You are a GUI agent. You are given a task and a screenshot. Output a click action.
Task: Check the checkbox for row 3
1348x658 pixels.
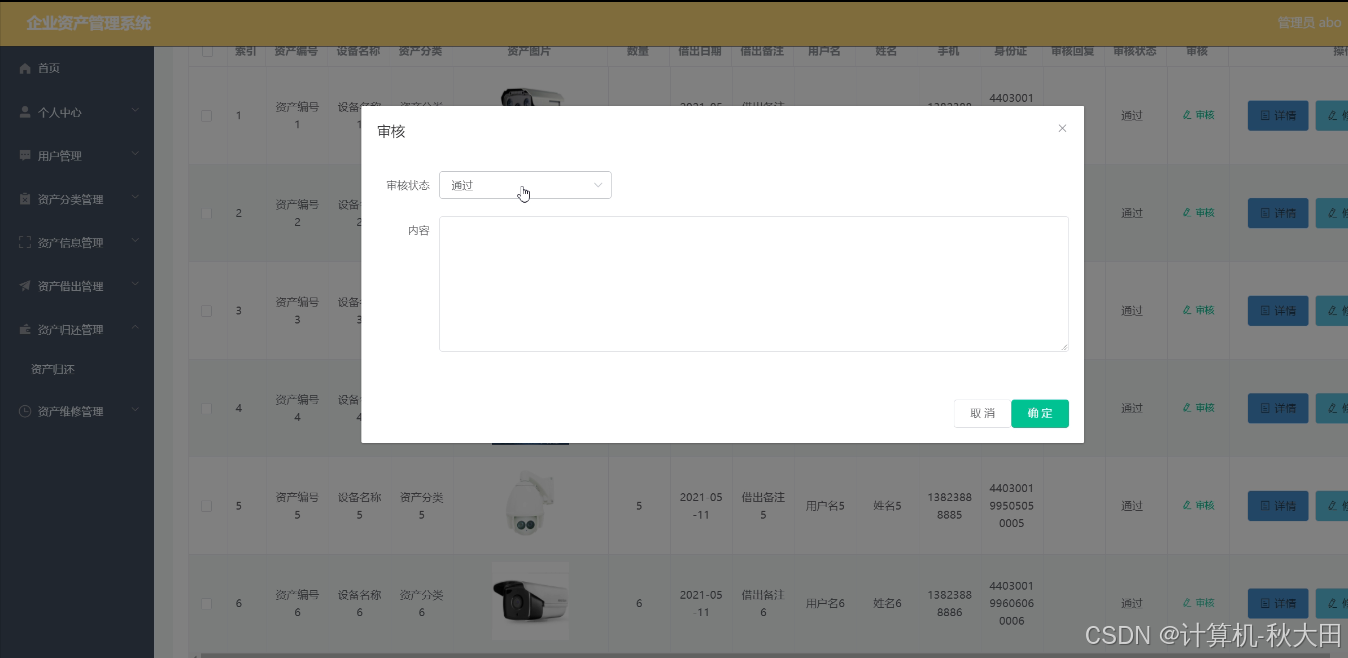coord(207,311)
